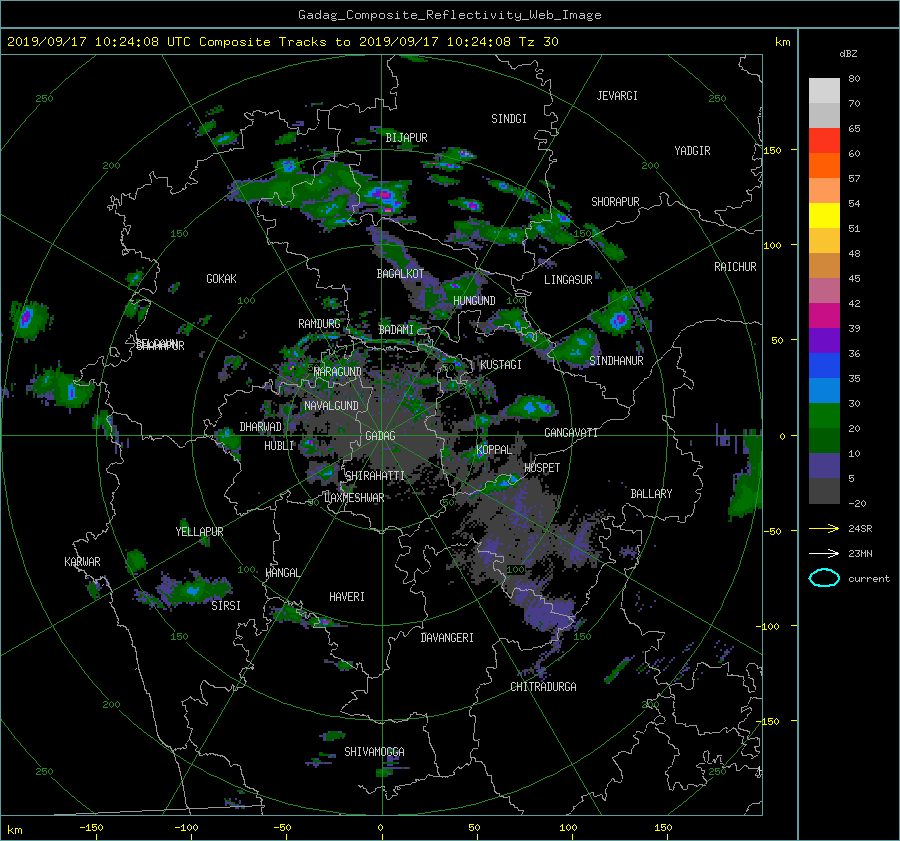Click the HUBLI city label
900x841 pixels.
pyautogui.click(x=279, y=445)
